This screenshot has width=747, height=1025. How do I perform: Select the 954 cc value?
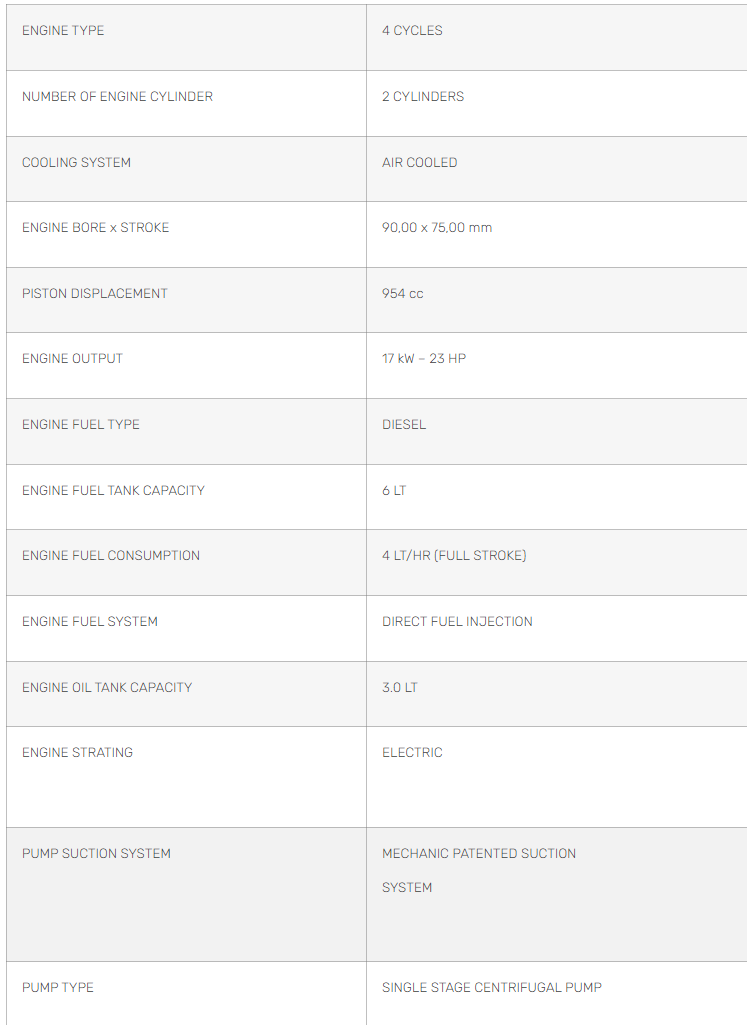[x=403, y=294]
